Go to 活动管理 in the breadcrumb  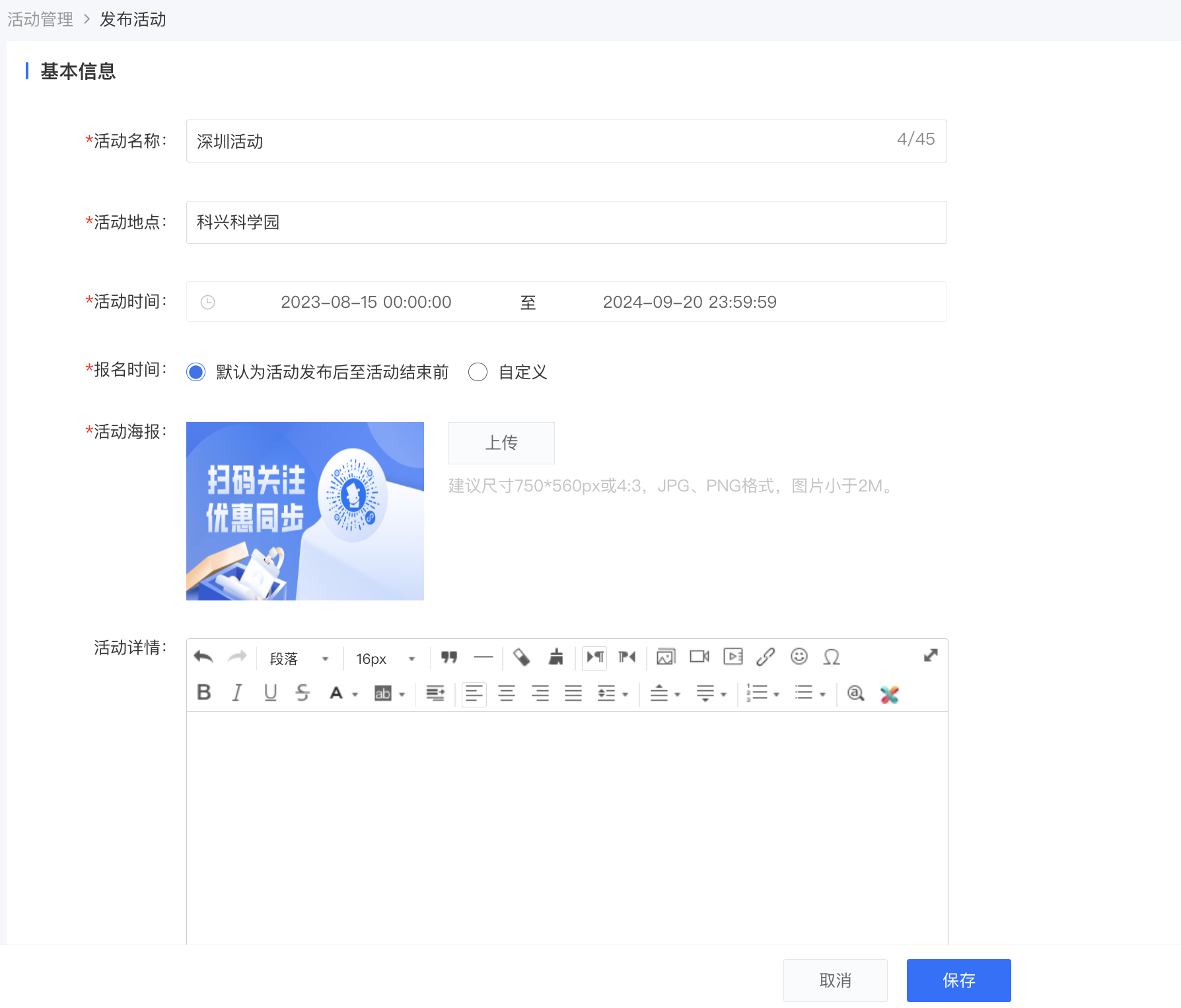pos(40,20)
